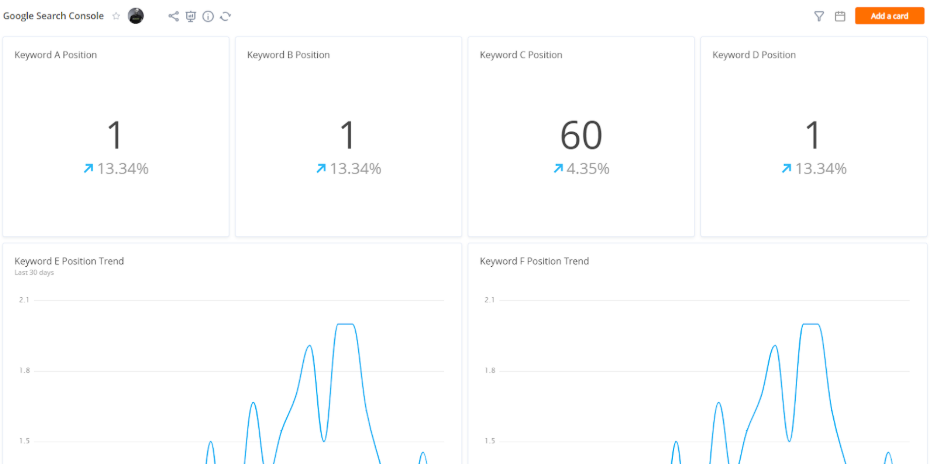
Task: Click the value 1 in Keyword A card
Action: tap(115, 135)
